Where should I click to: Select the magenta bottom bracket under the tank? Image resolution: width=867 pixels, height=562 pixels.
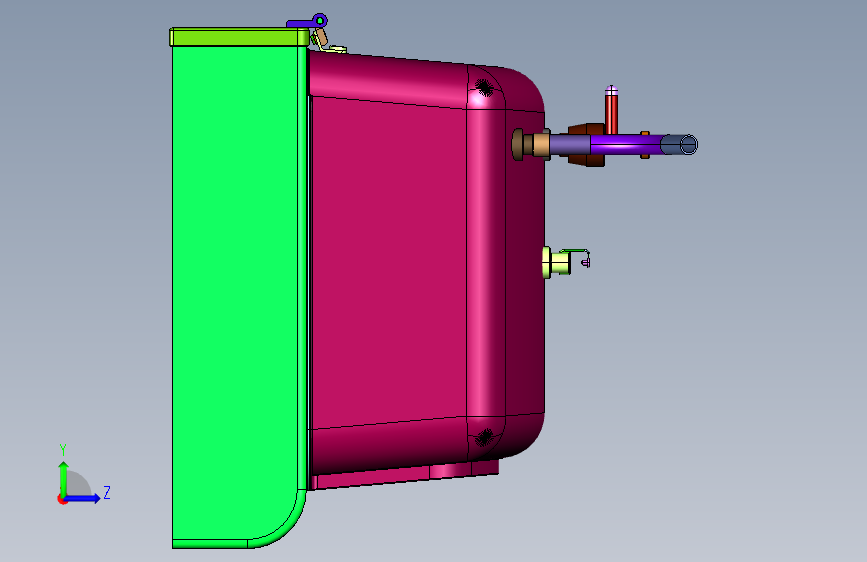click(406, 476)
